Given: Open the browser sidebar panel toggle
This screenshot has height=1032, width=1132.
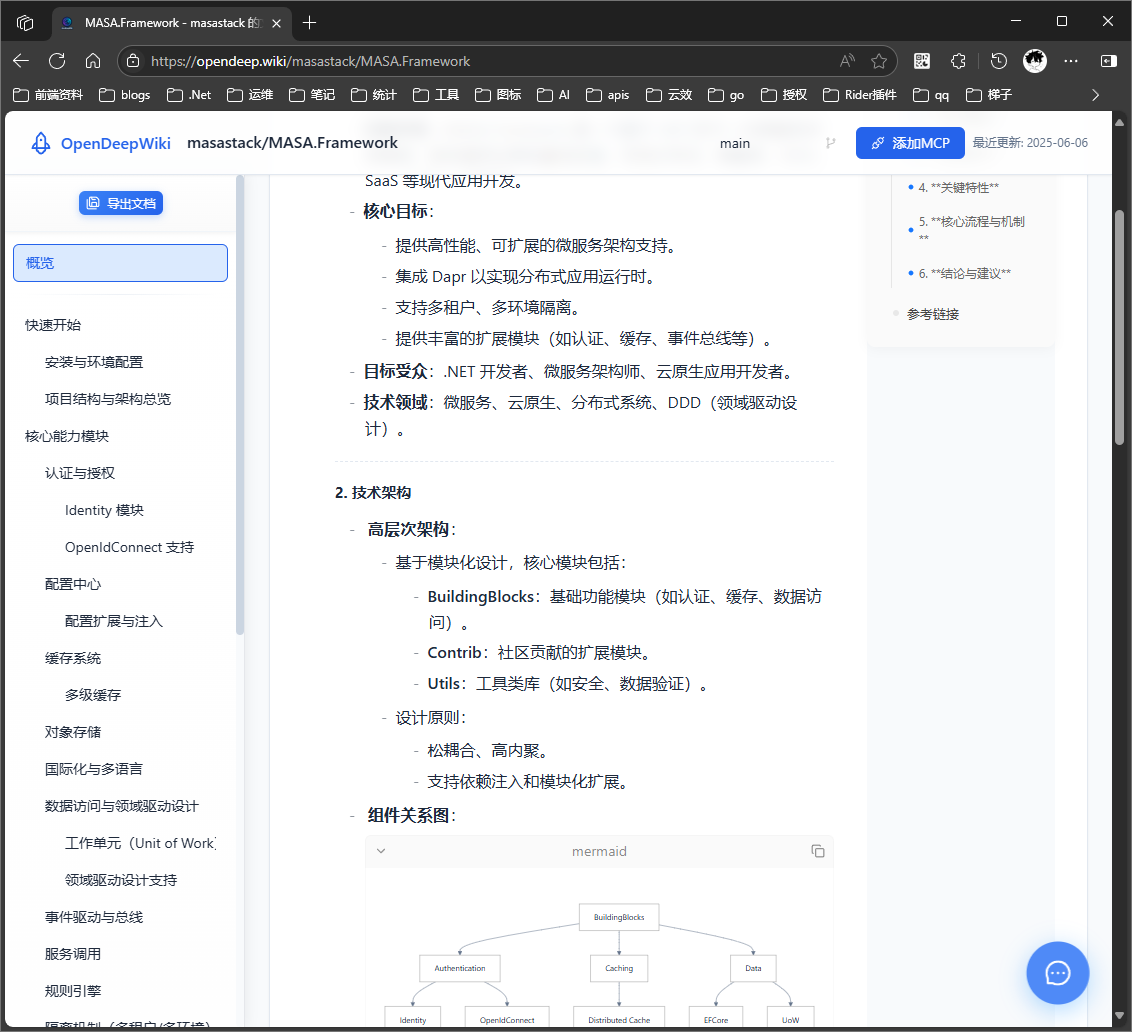Looking at the screenshot, I should coord(1108,60).
